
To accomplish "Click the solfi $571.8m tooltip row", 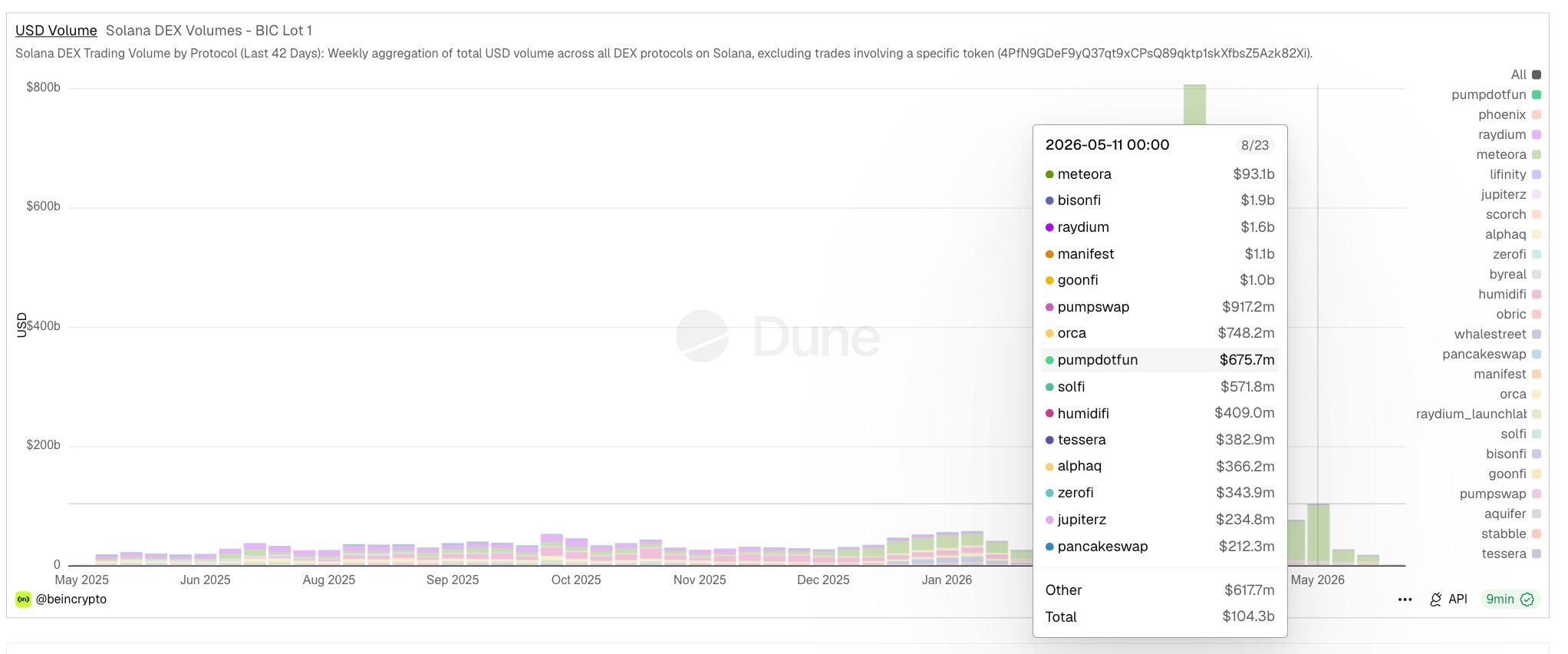I will pyautogui.click(x=1160, y=387).
